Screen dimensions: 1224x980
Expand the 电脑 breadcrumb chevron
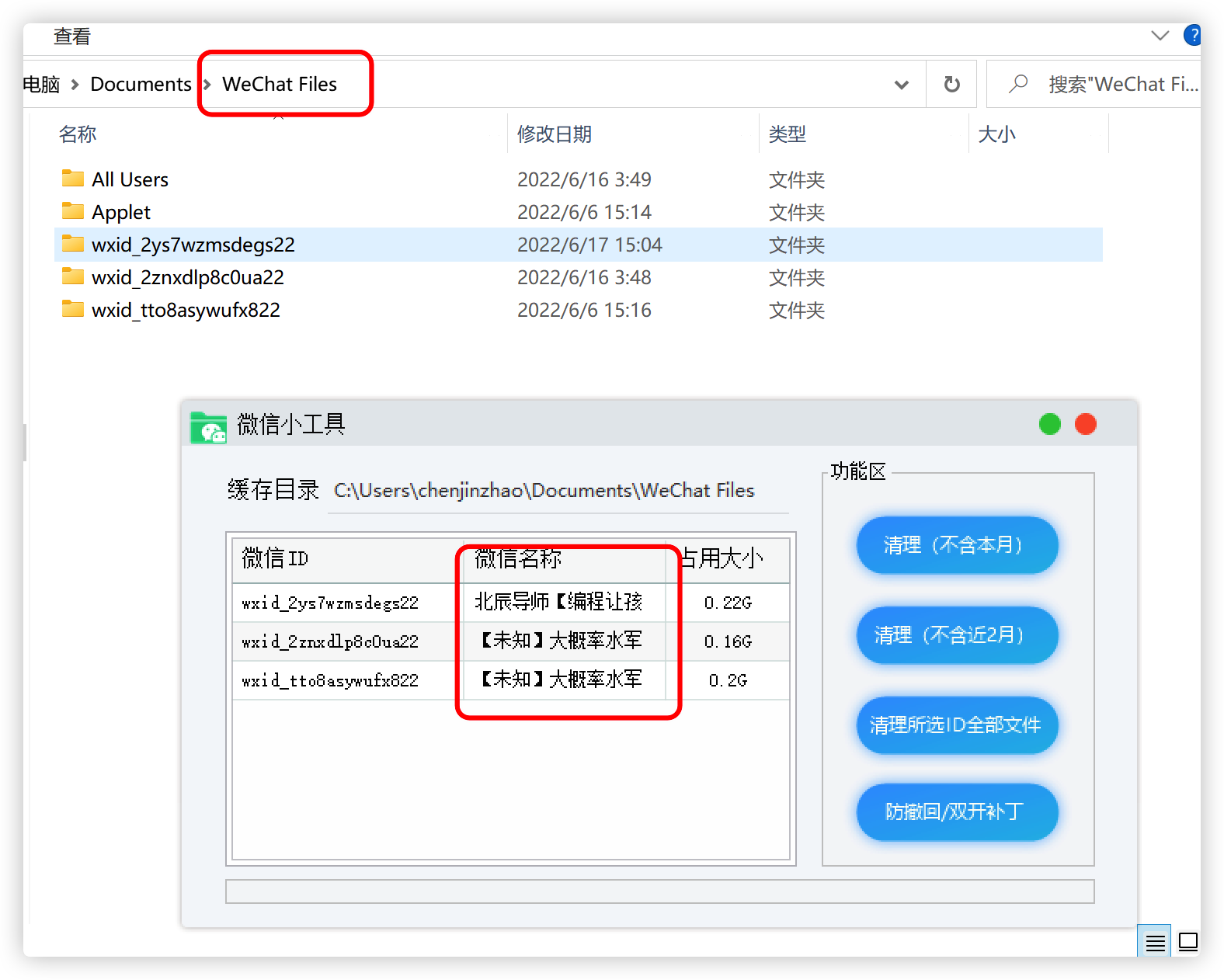[75, 84]
